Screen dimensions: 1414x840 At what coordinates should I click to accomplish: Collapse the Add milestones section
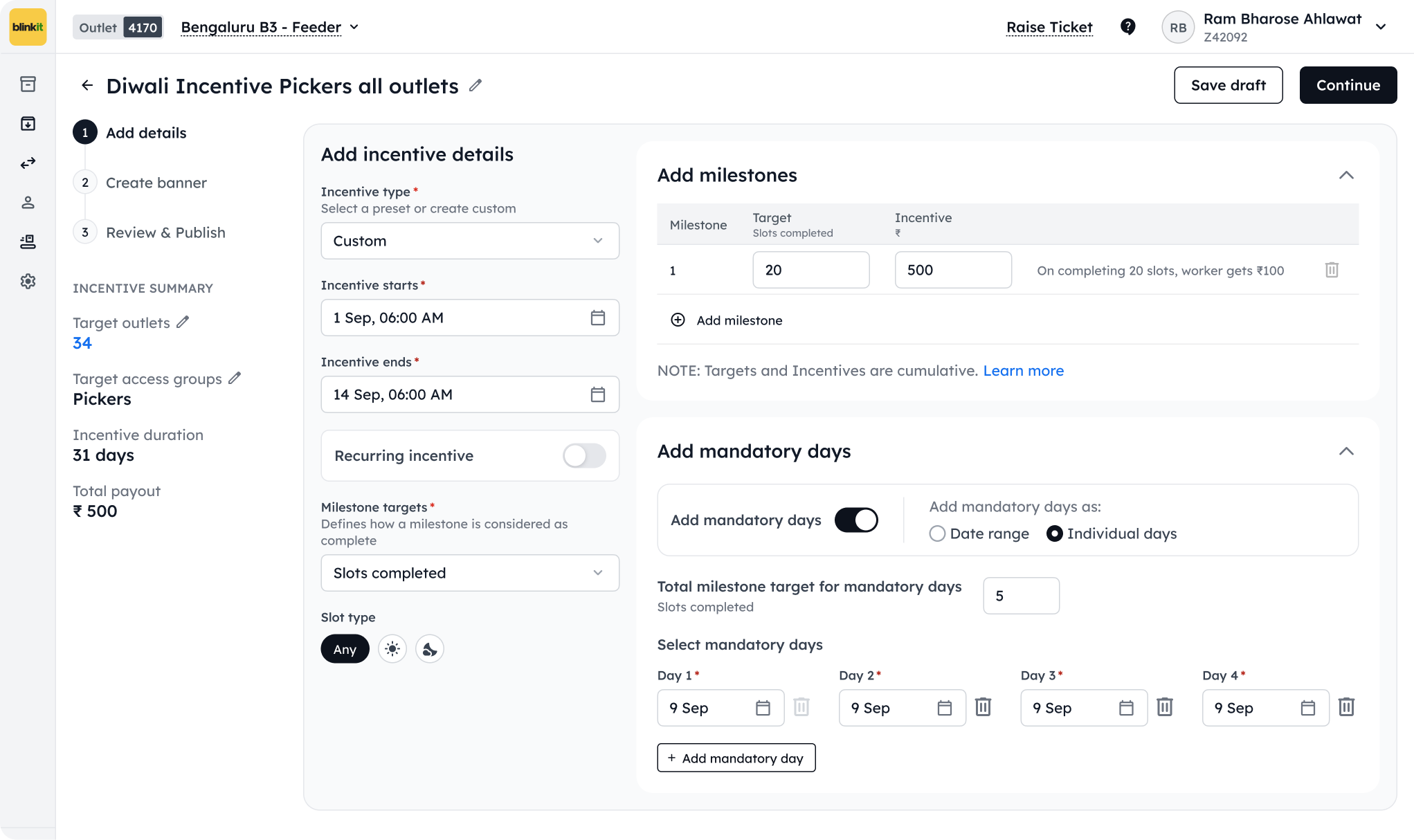tap(1346, 175)
